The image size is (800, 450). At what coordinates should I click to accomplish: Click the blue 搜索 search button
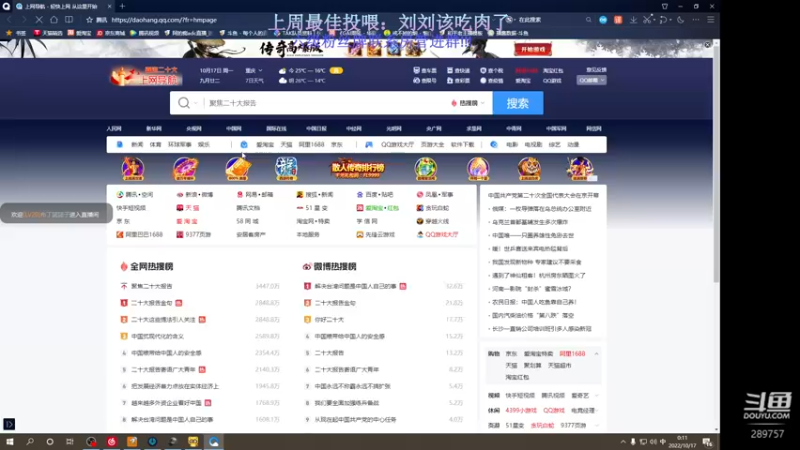(x=517, y=103)
